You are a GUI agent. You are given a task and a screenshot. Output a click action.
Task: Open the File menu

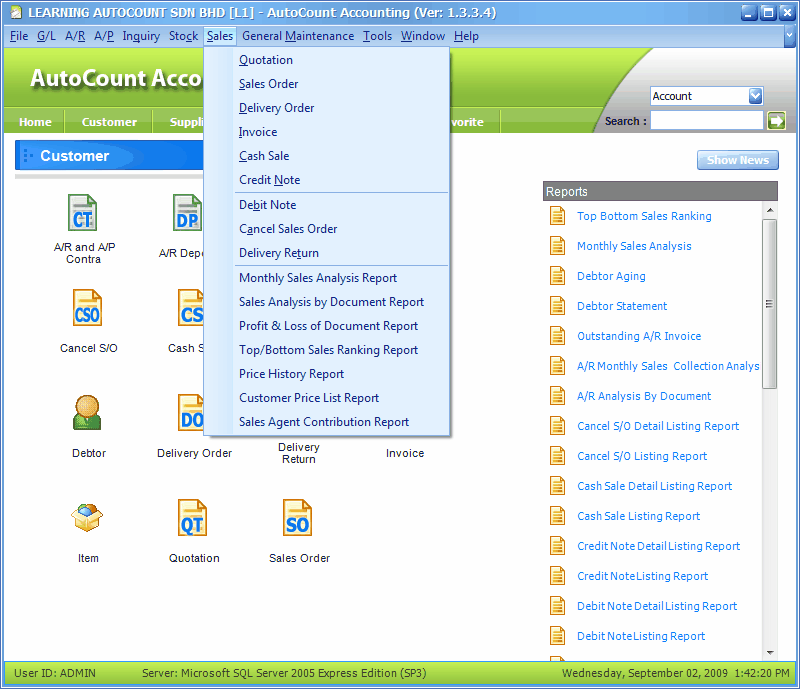(19, 36)
